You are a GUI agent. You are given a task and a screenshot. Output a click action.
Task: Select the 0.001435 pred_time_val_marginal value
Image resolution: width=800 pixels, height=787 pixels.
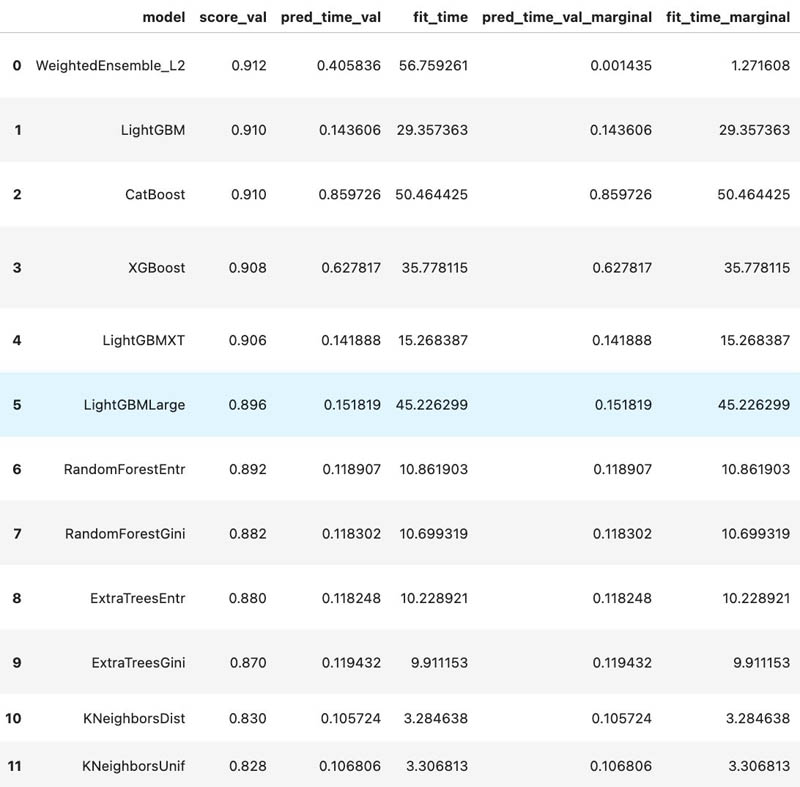click(x=621, y=66)
